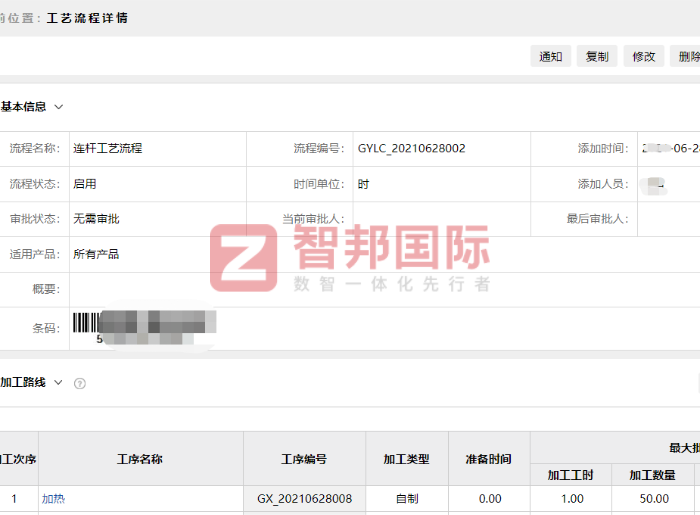Click the 加工类型 column header
Screen dimensions: 700x515
(x=407, y=459)
